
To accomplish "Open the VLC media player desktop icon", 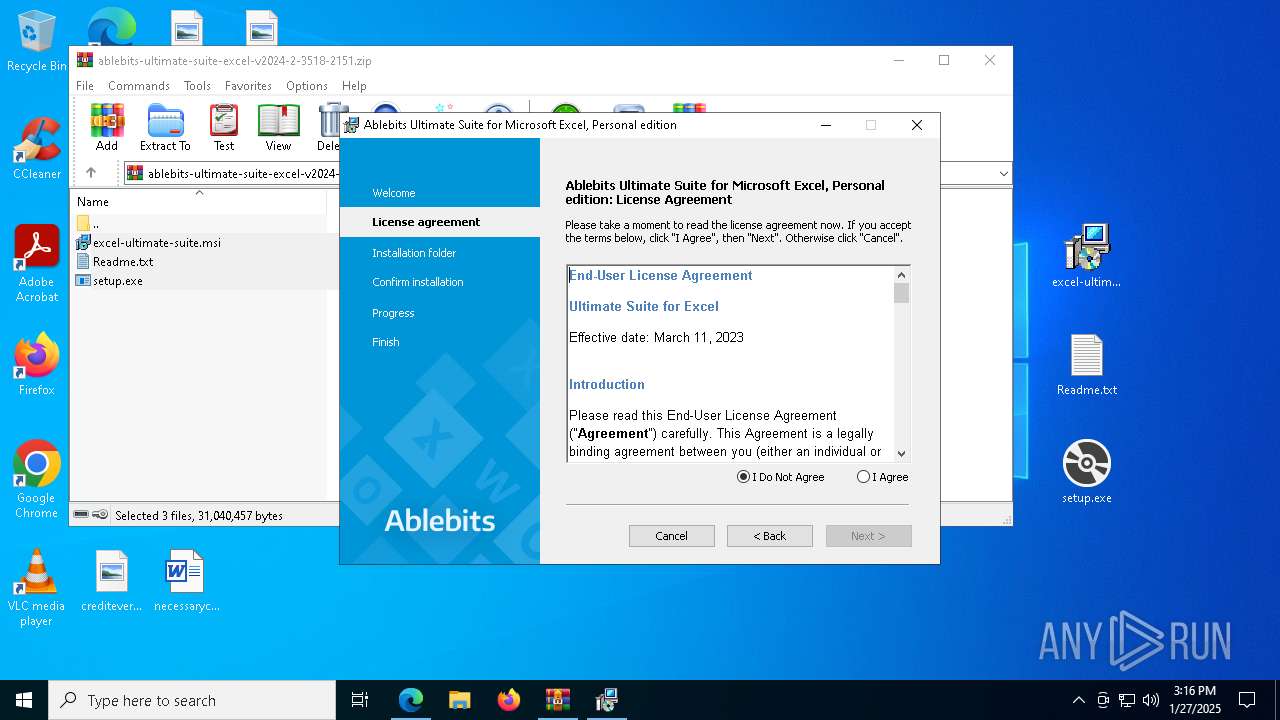I will (36, 588).
